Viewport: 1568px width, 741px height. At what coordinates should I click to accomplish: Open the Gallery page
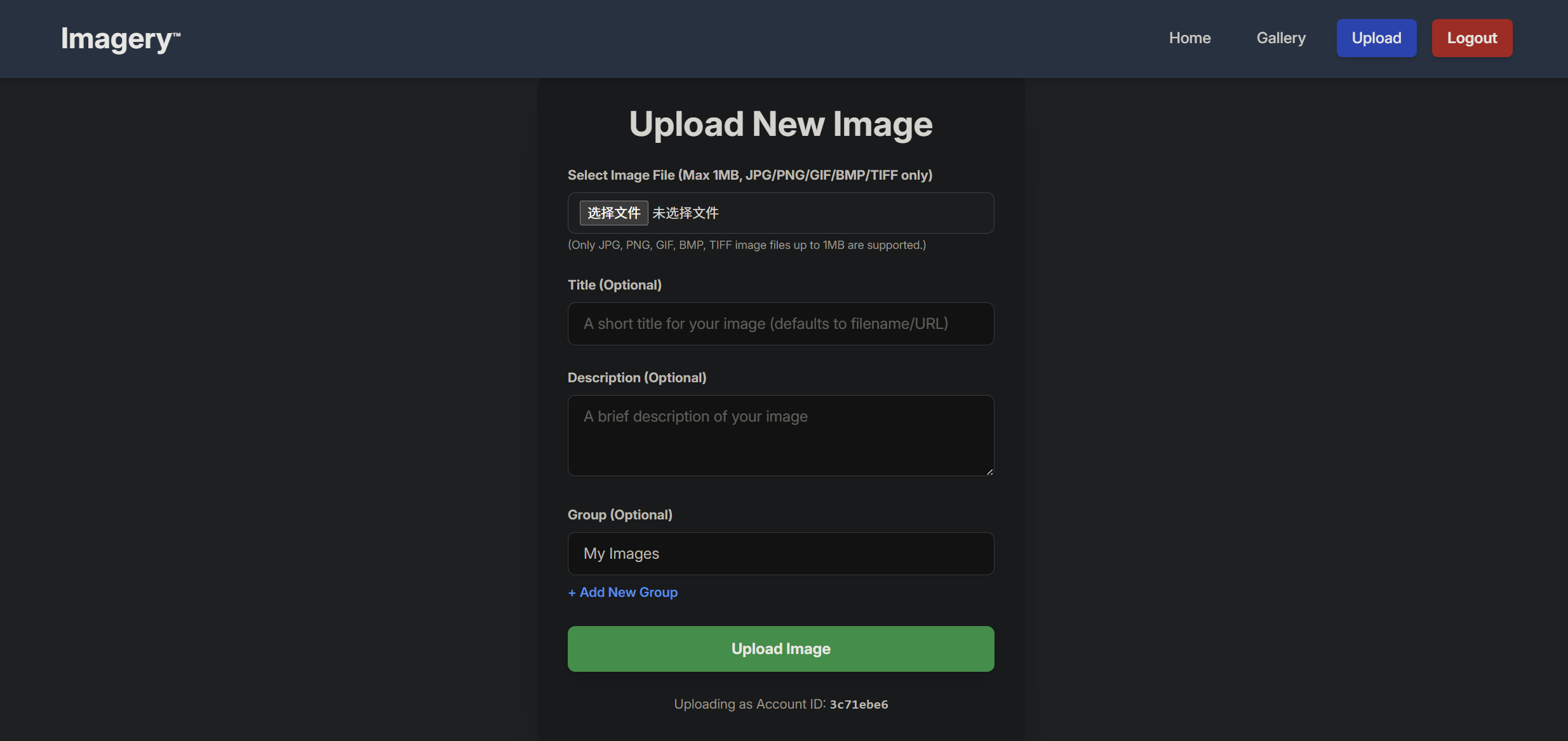coord(1280,38)
